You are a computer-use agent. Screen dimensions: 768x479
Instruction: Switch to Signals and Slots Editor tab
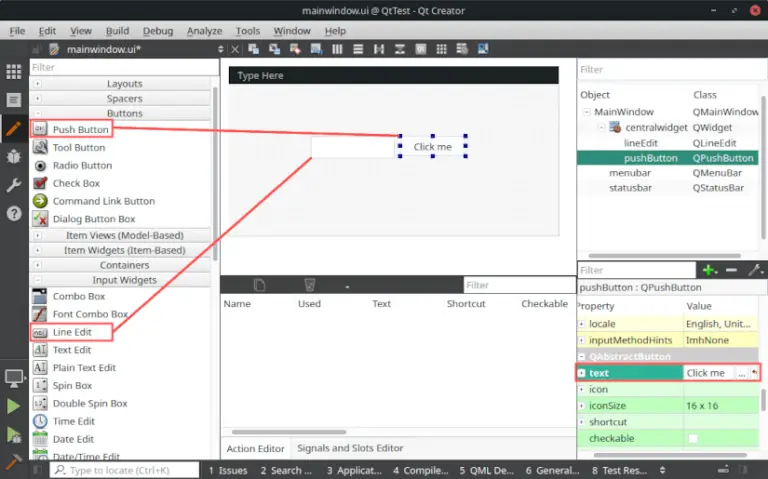(x=350, y=448)
